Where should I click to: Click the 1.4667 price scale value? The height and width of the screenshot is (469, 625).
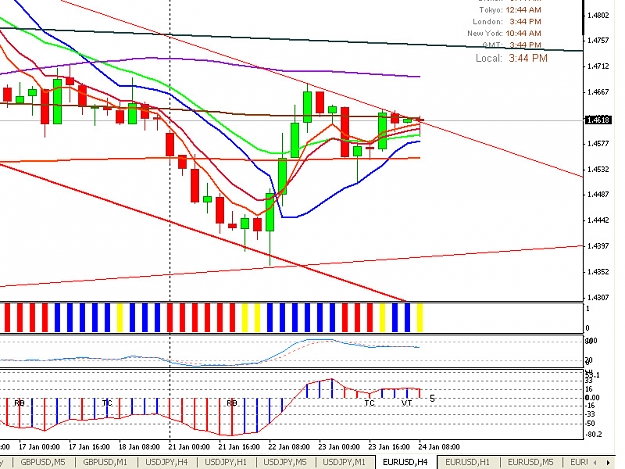598,92
